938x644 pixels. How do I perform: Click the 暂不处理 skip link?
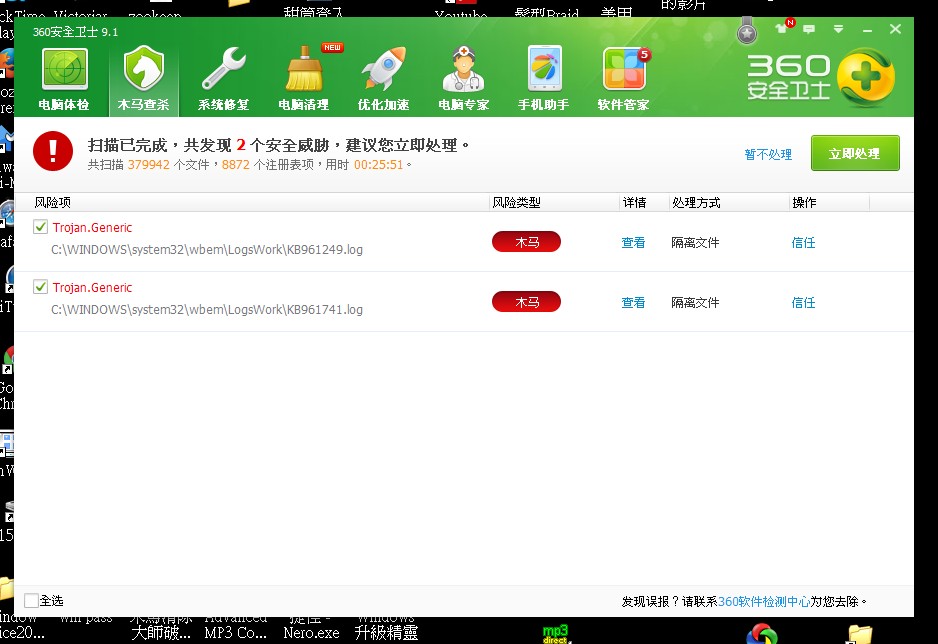pos(768,154)
